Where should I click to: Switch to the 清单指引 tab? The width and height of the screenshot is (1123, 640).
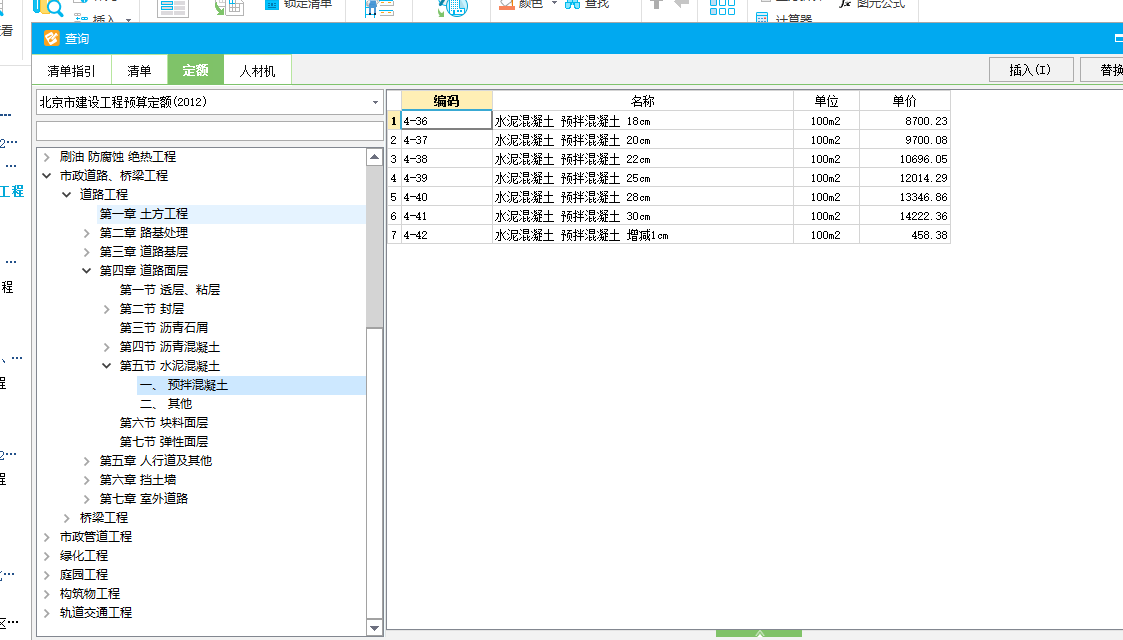pos(71,70)
